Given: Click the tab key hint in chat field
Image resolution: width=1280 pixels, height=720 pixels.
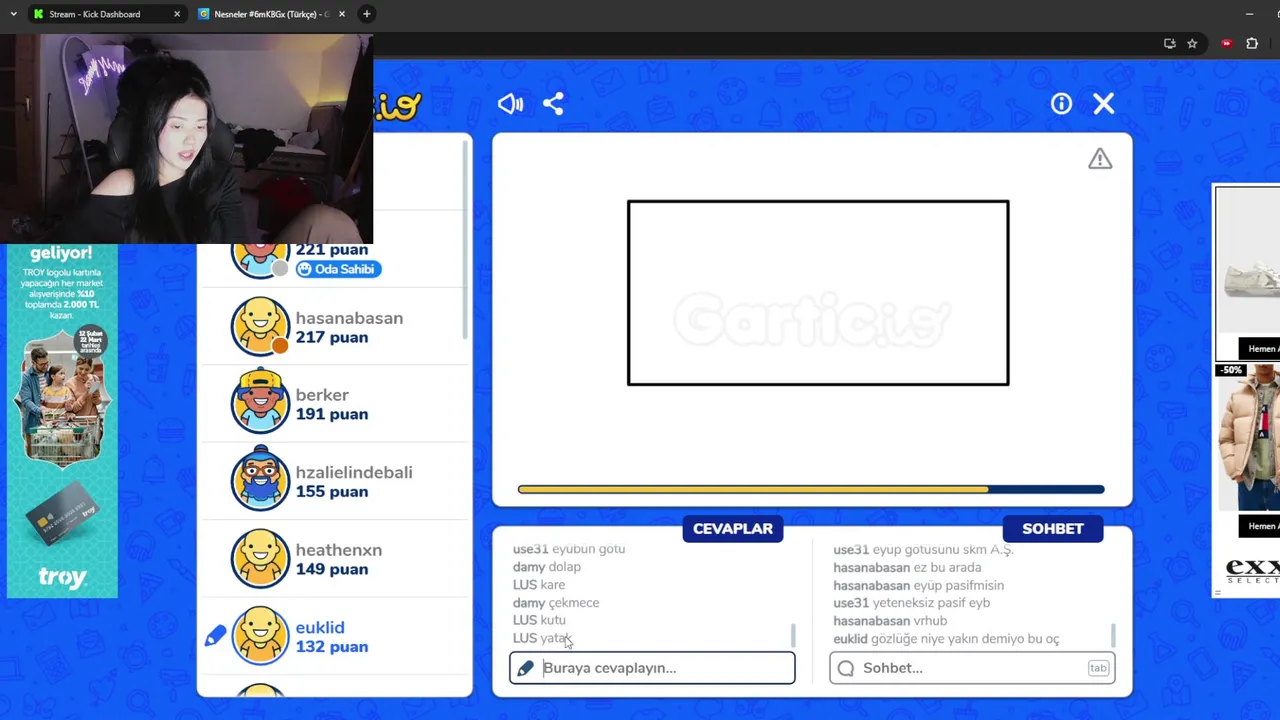Looking at the screenshot, I should (1098, 668).
